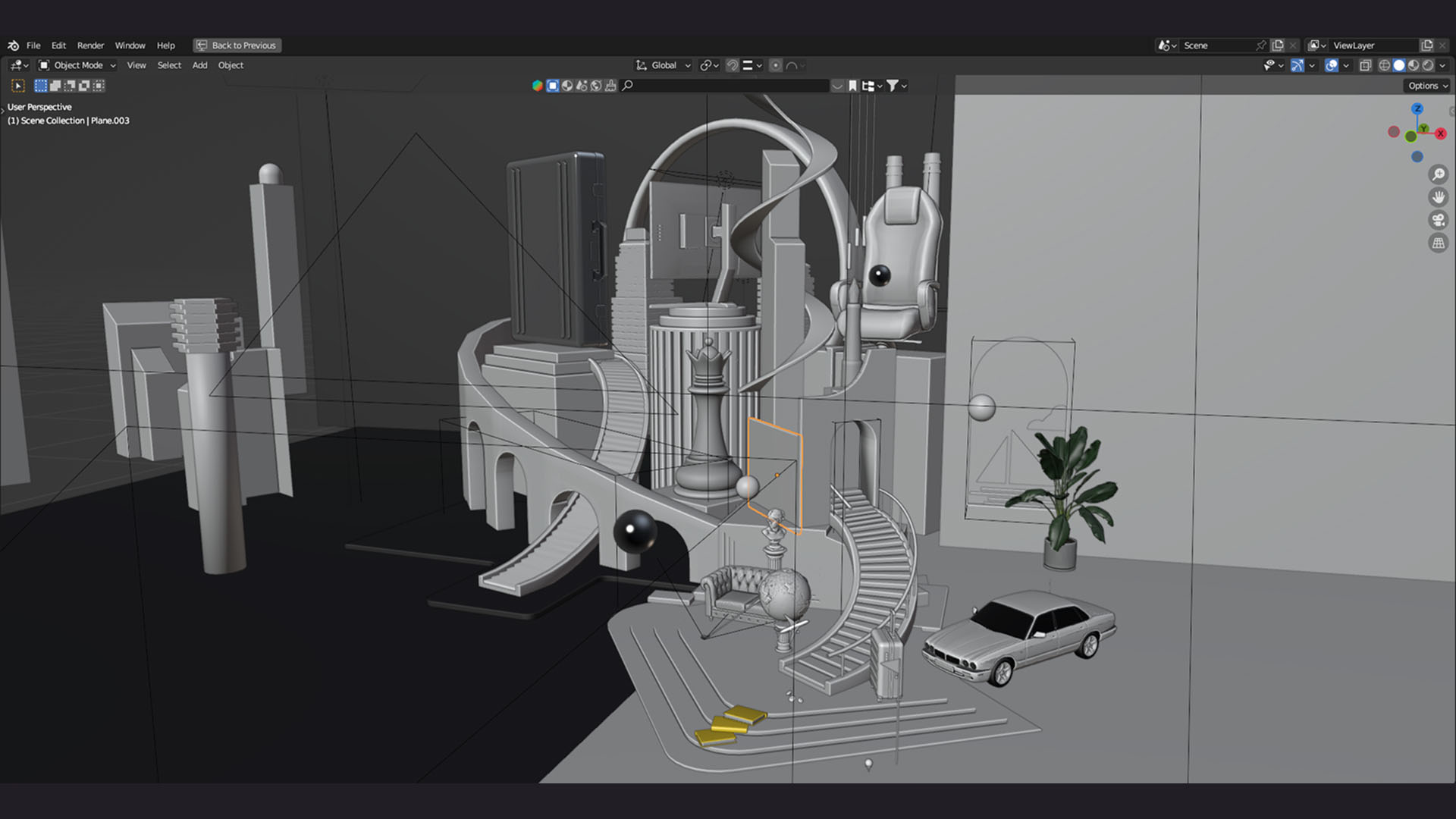This screenshot has height=819, width=1456.
Task: Toggle show gizmo button
Action: [1298, 65]
